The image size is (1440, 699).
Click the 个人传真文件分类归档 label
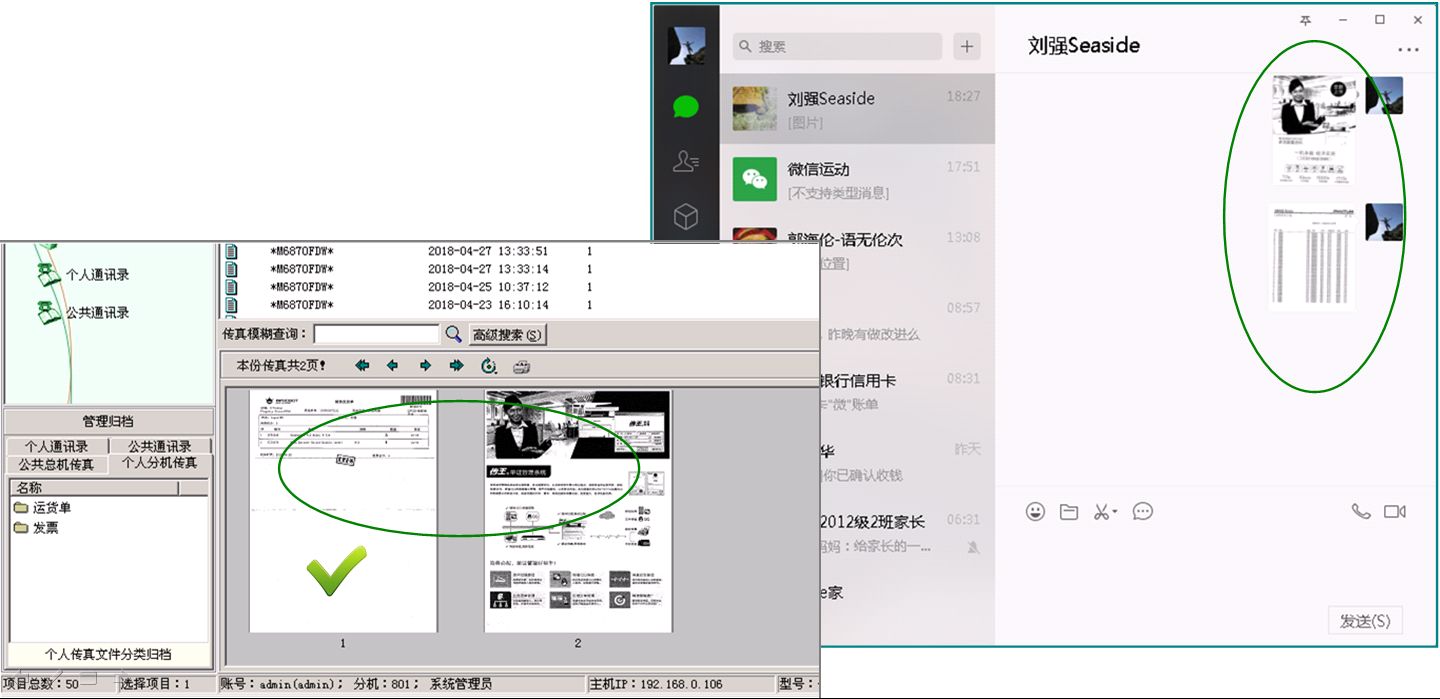pyautogui.click(x=108, y=654)
